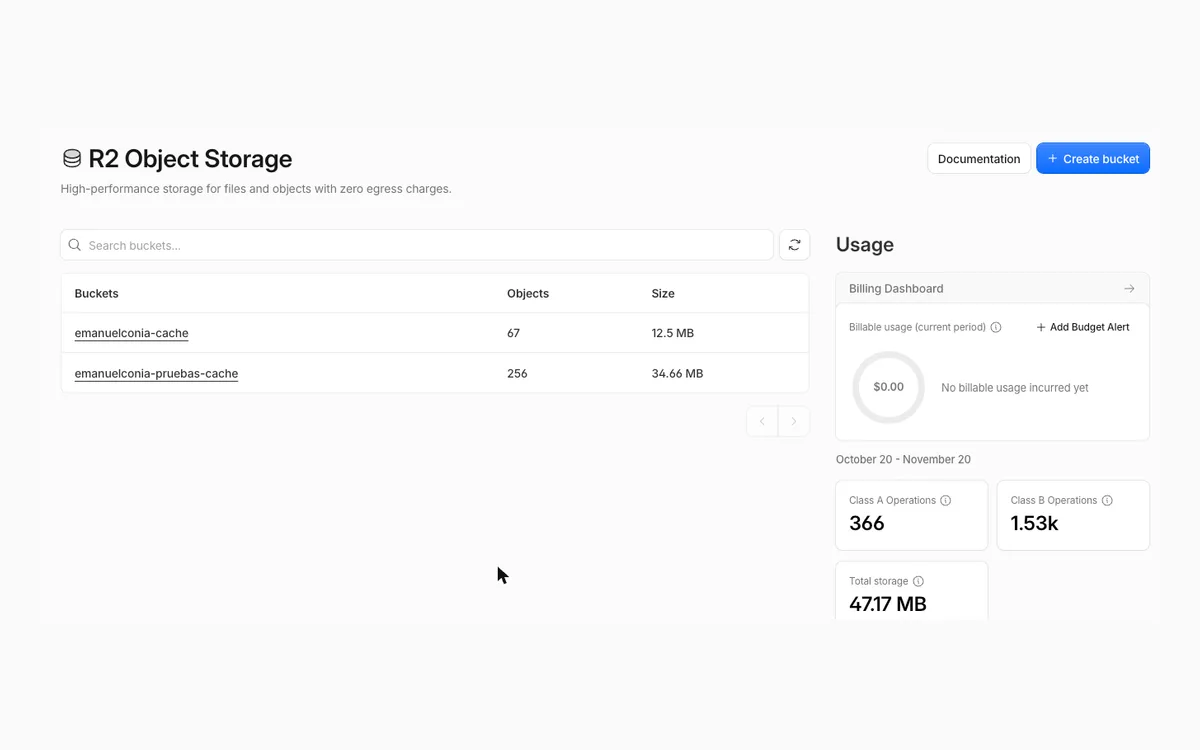Go to previous page of buckets
This screenshot has height=750, width=1200.
click(x=762, y=421)
